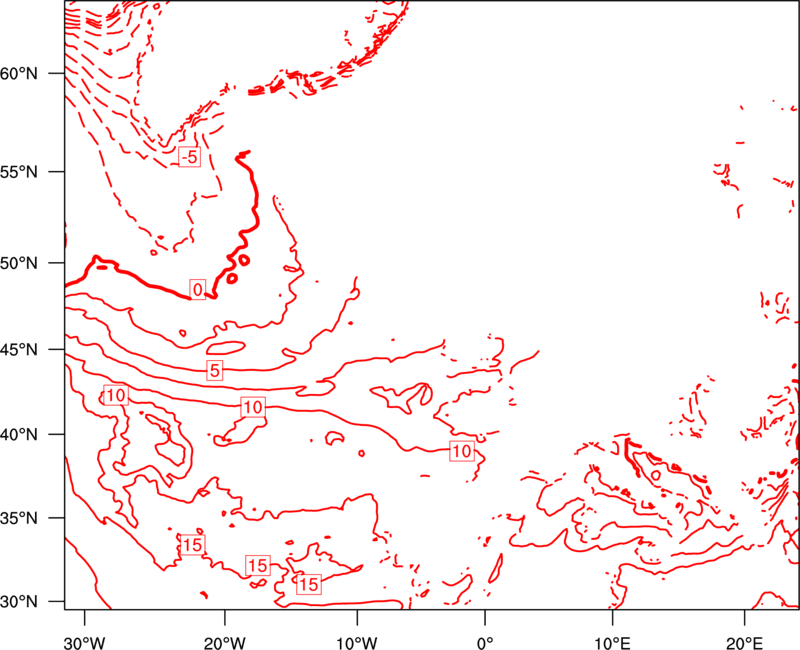
Task: Click the boxed 10 contour label nearest 0° longitude
Action: tap(462, 451)
